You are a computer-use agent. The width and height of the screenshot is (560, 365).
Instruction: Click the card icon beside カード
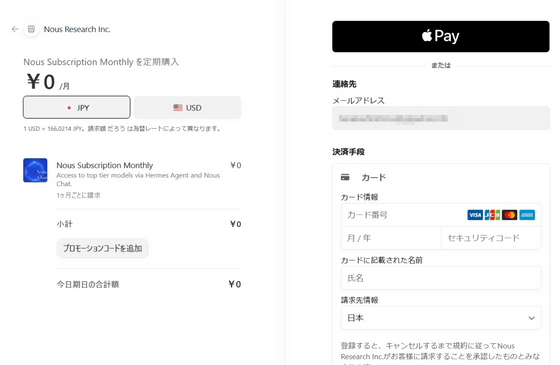tap(345, 177)
